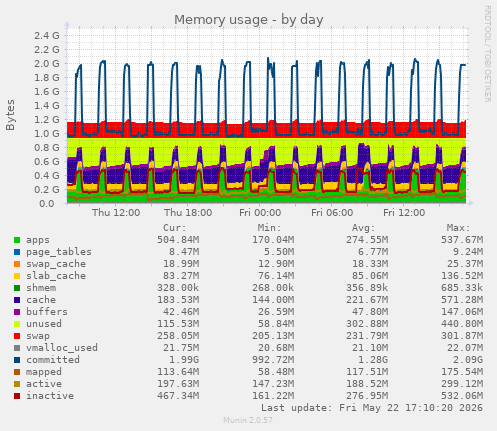Screen dimensions: 497x431
Task: Click the 'Avg:' column header
Action: (x=364, y=228)
